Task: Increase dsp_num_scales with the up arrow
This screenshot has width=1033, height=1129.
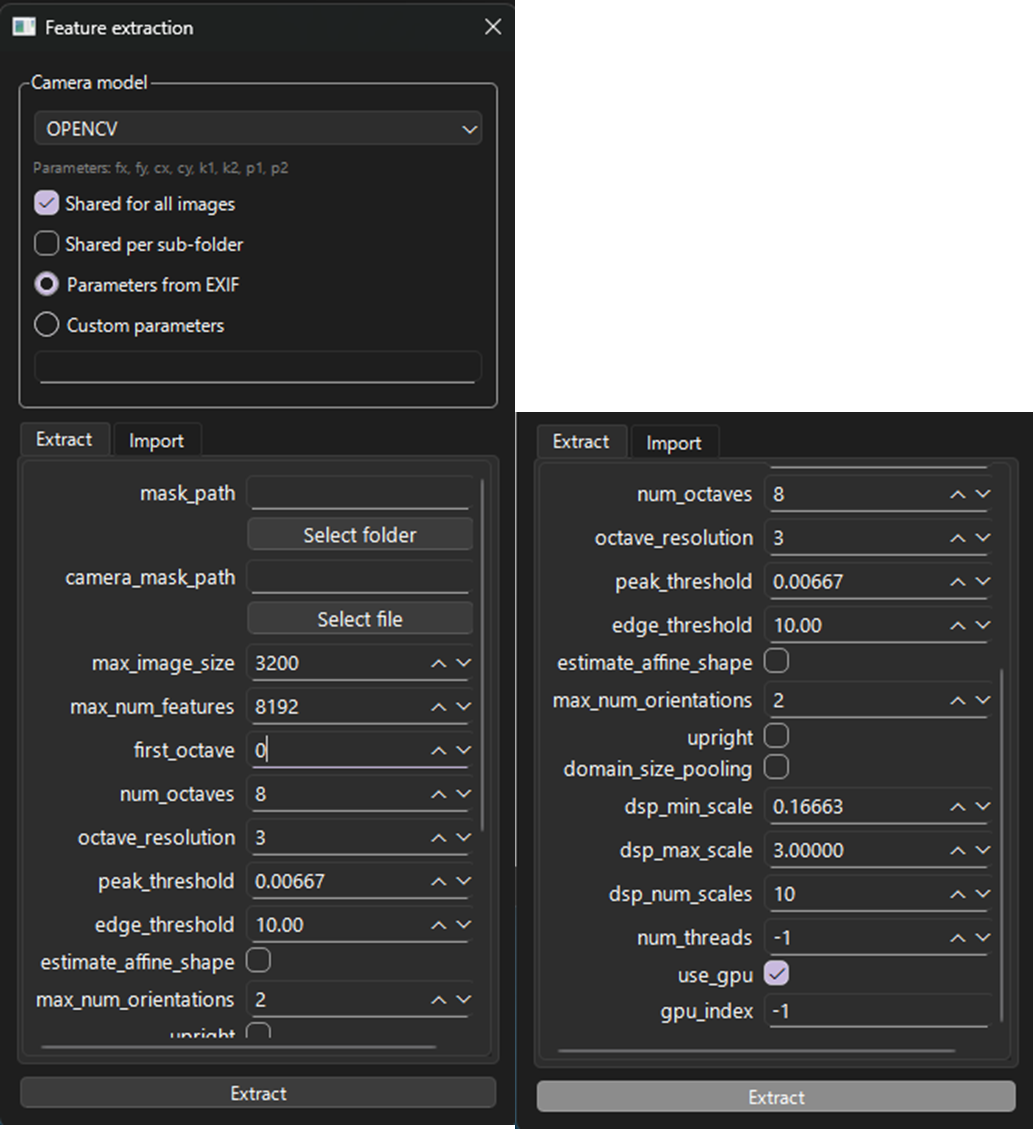Action: click(x=958, y=894)
